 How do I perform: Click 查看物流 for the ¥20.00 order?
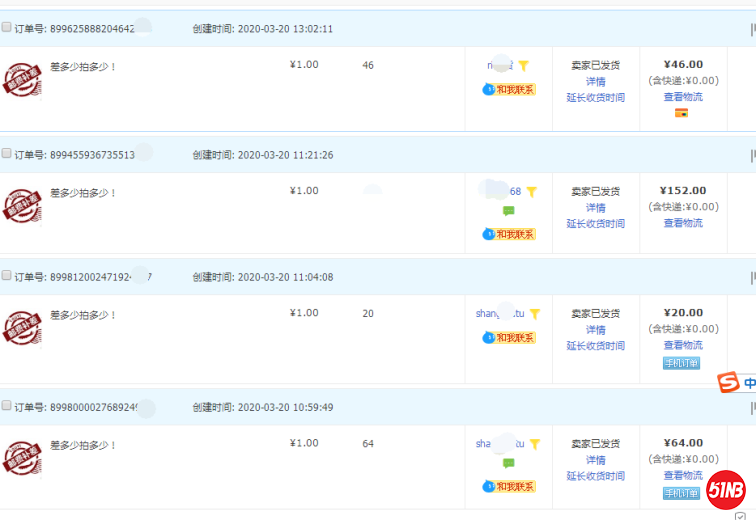[x=683, y=345]
